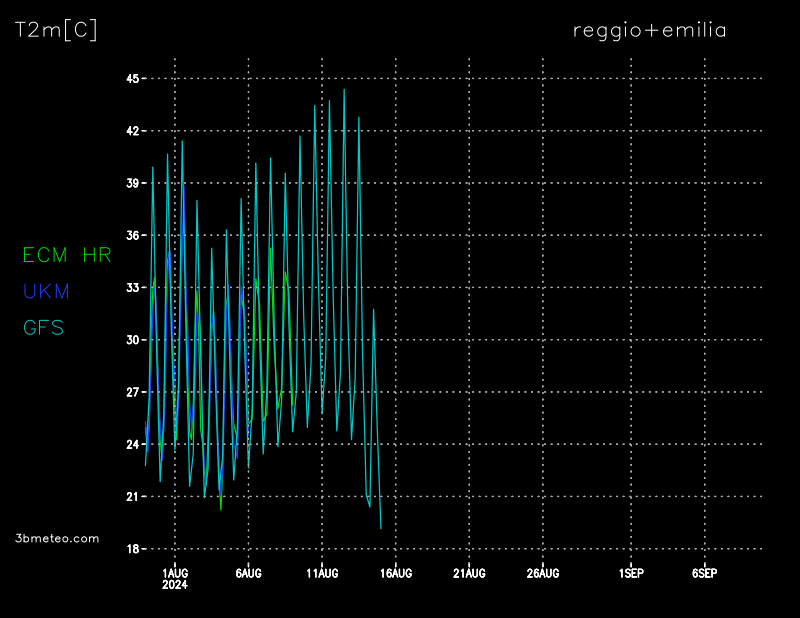Click the 21AUG date label
Viewport: 800px width, 618px height.
[x=469, y=573]
